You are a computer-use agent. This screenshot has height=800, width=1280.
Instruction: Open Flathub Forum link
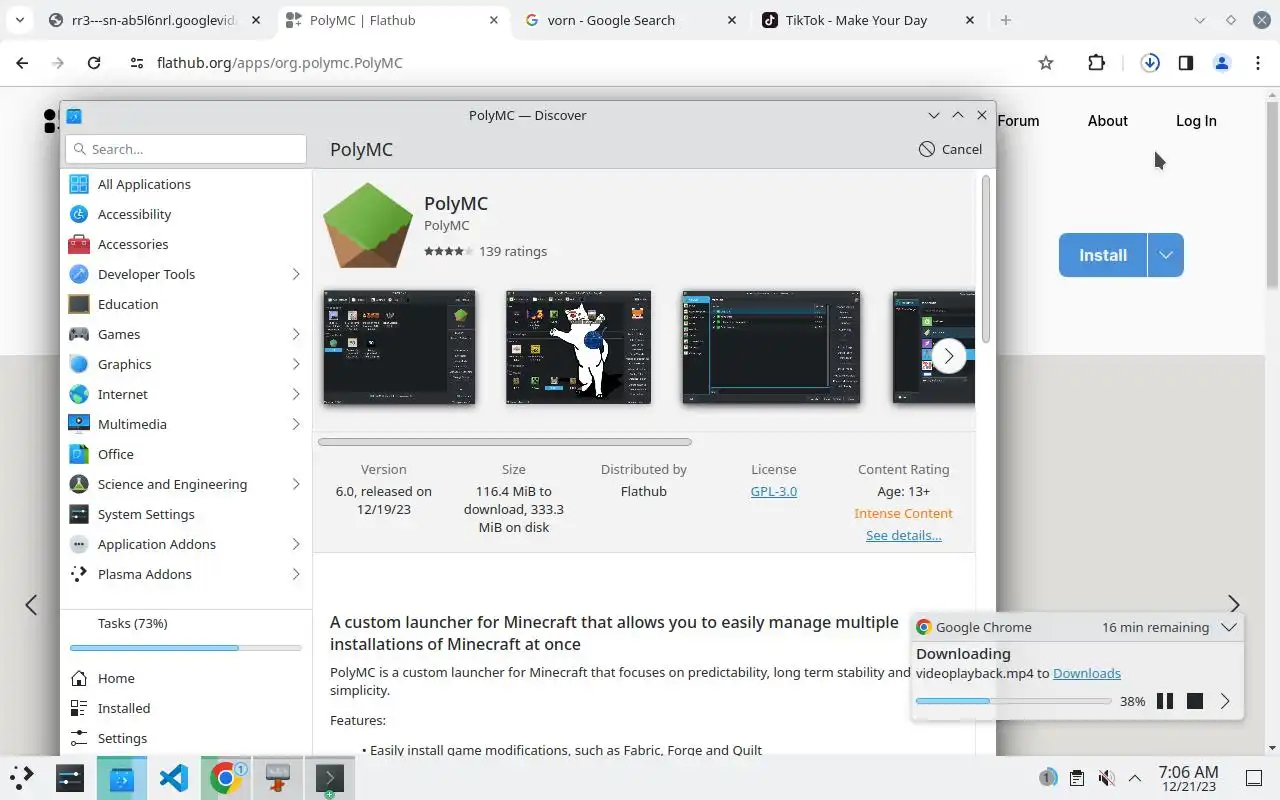(1018, 120)
